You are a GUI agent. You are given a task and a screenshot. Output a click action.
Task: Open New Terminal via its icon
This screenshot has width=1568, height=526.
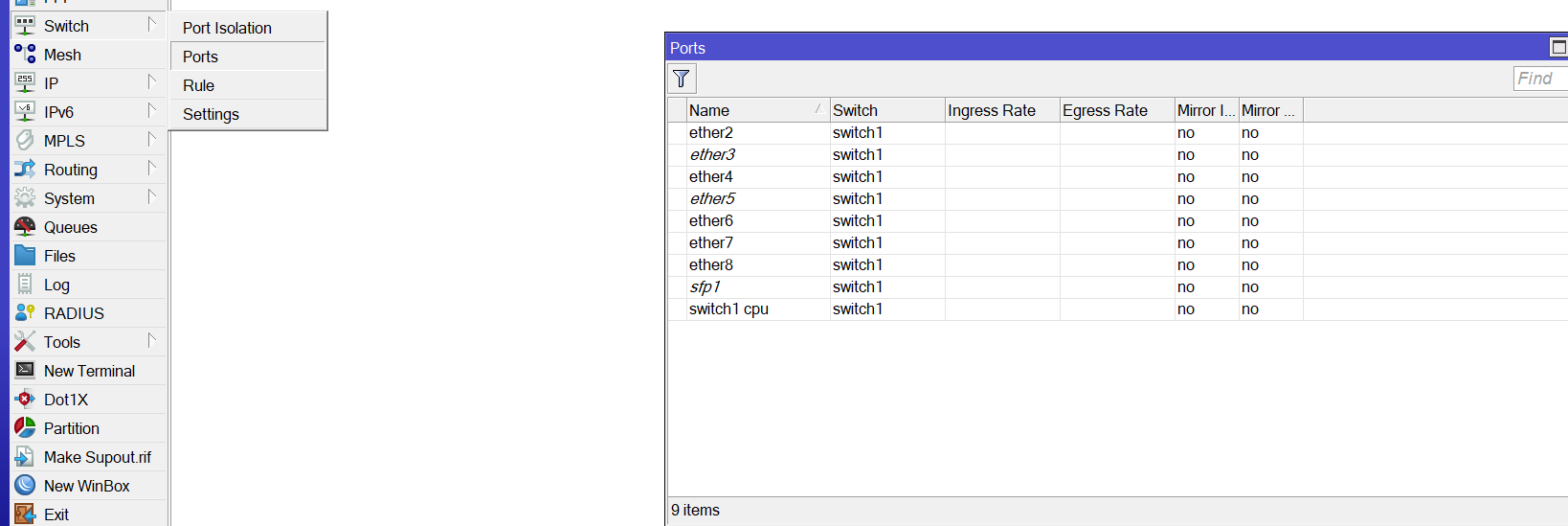[25, 371]
